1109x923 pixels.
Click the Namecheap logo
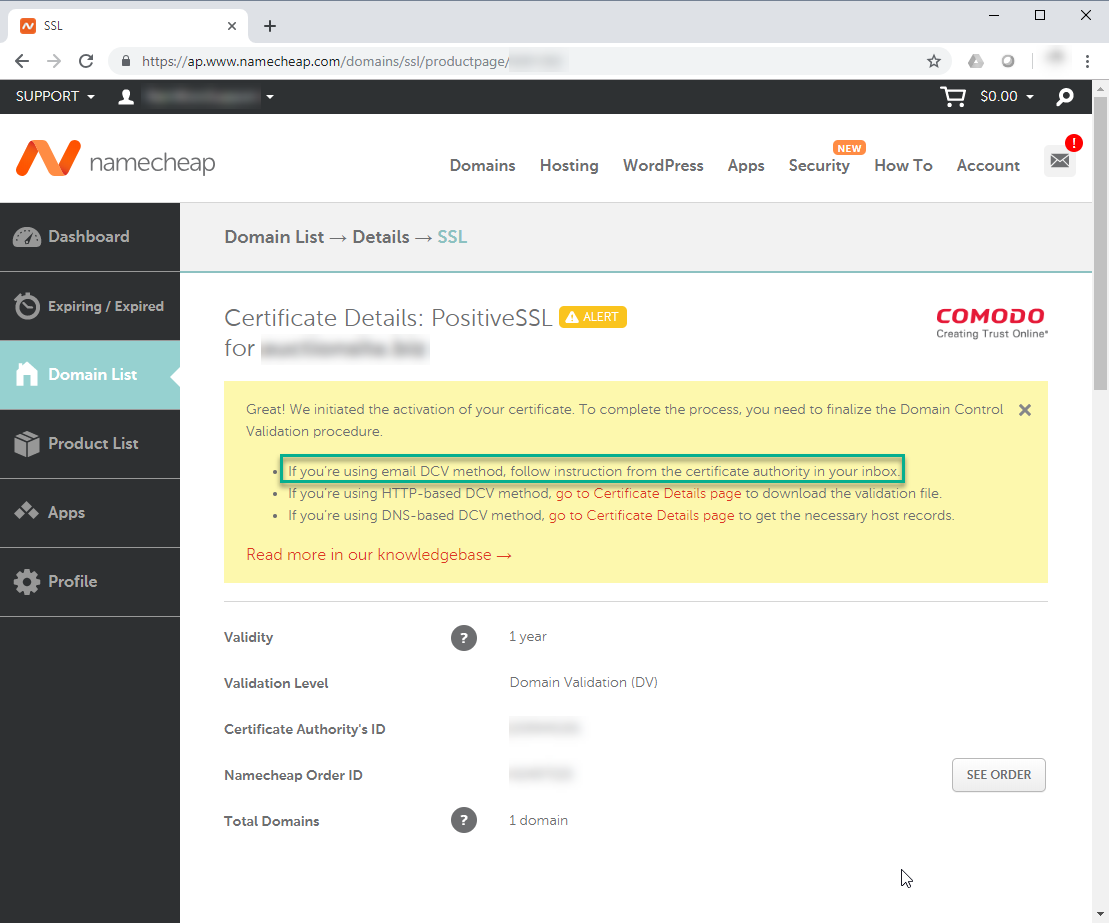click(x=115, y=159)
